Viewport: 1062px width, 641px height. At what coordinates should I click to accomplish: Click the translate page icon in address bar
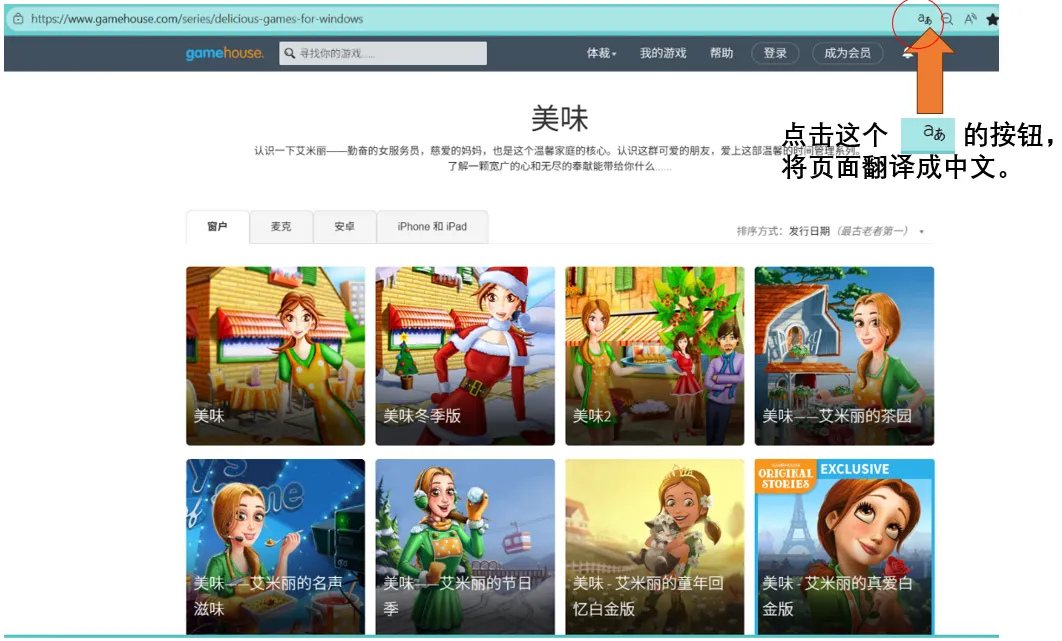click(x=924, y=19)
